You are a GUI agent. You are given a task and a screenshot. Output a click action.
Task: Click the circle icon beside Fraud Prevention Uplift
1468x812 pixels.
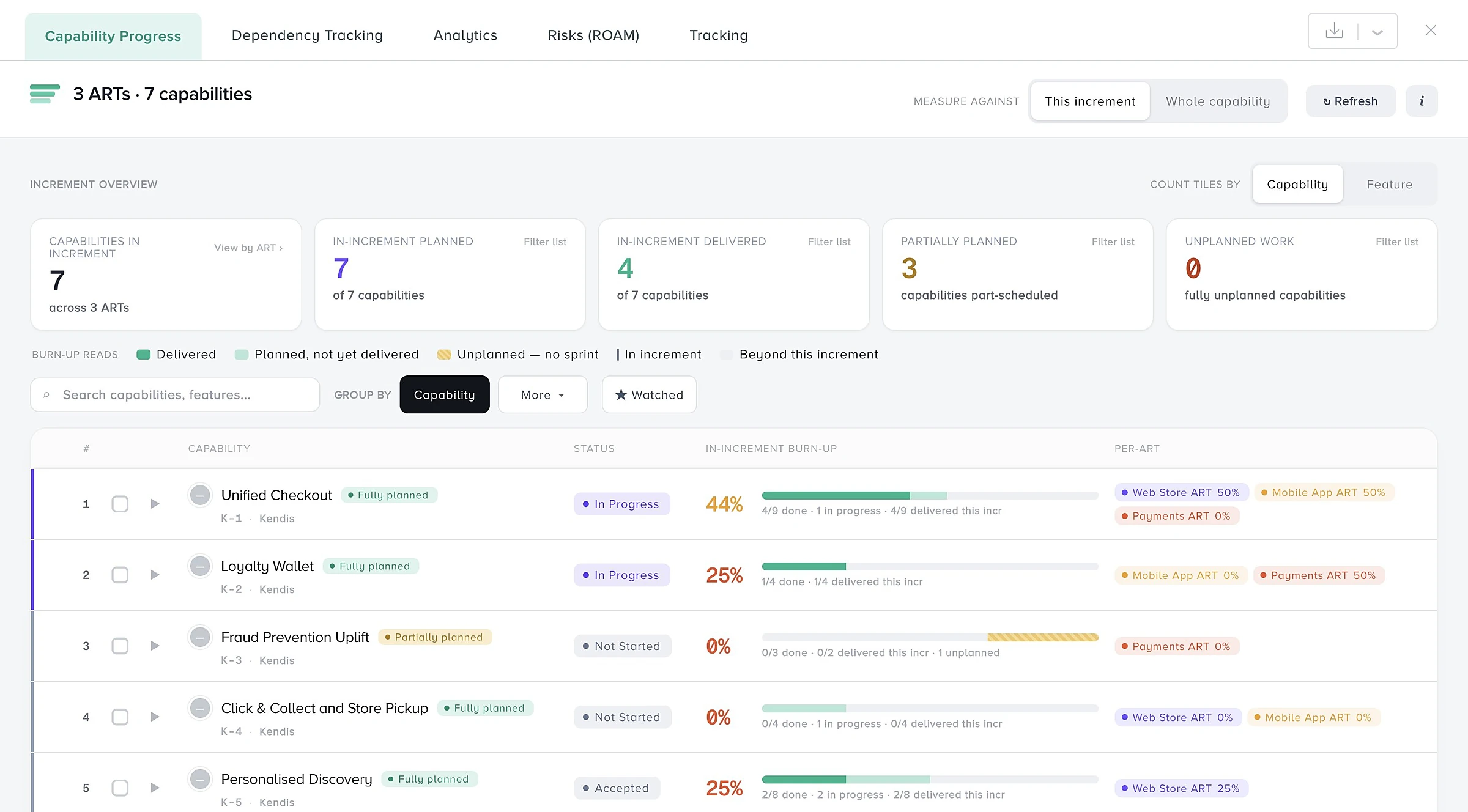tap(200, 637)
